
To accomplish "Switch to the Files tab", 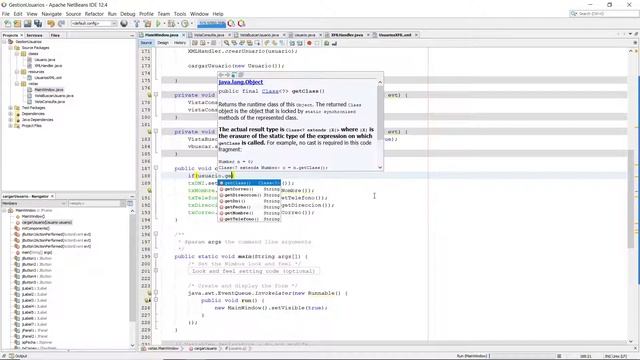I will click(55, 36).
